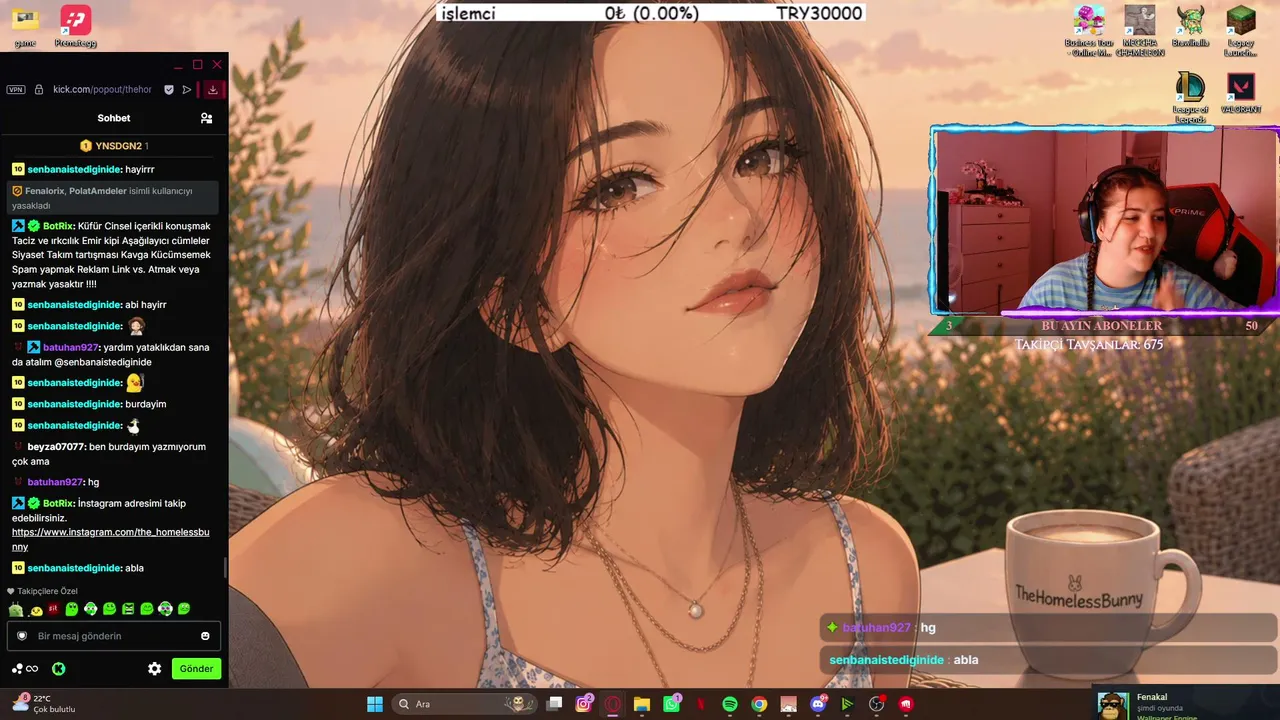Open the MECCHA CHAMELEON desktop shortcut
Image resolution: width=1280 pixels, height=720 pixels.
tap(1140, 31)
